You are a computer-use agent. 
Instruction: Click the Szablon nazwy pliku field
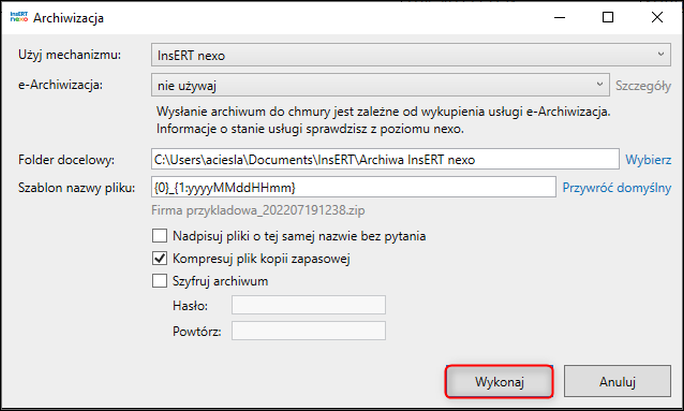coord(351,187)
